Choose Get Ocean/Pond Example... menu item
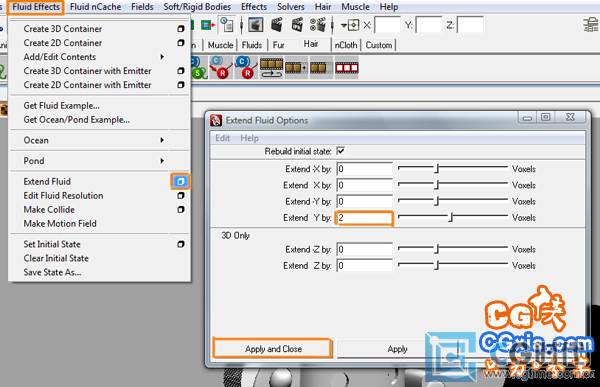The width and height of the screenshot is (600, 387). (x=77, y=120)
